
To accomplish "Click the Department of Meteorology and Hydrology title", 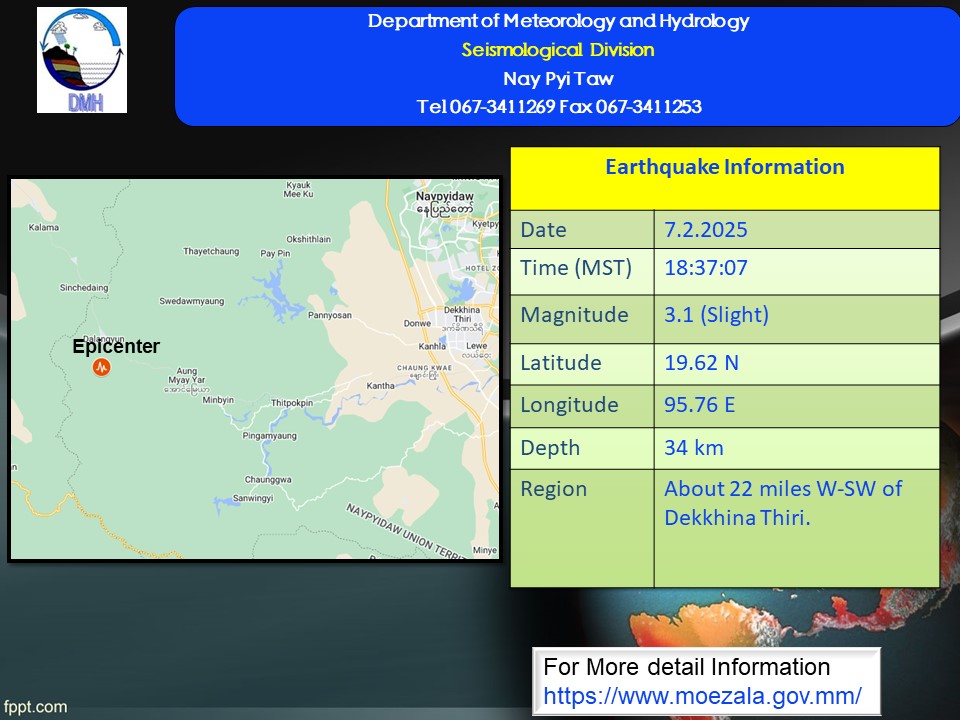I will pyautogui.click(x=558, y=21).
